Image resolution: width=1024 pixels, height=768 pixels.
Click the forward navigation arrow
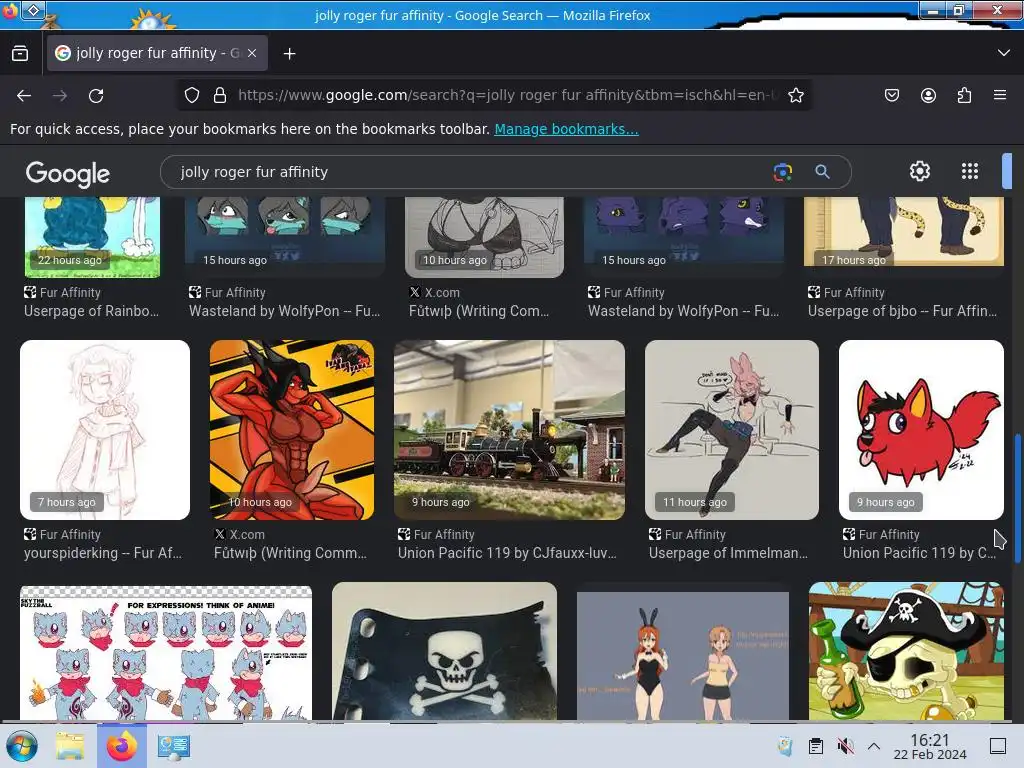click(60, 95)
